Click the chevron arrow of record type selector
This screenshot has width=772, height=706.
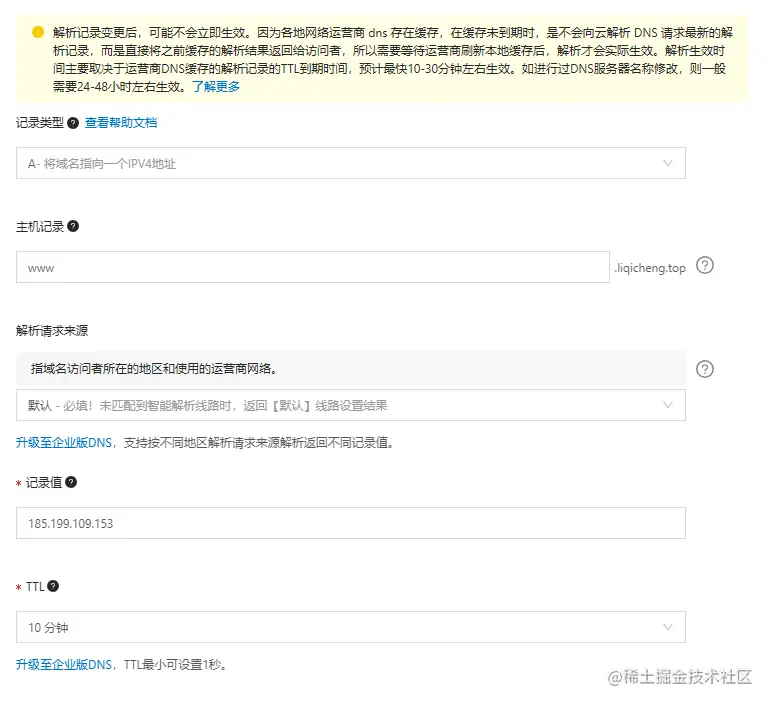click(668, 163)
